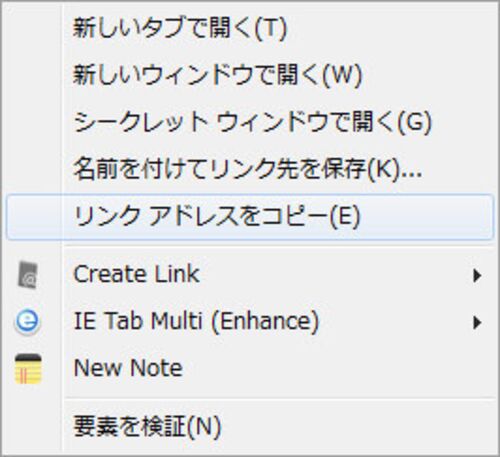Screen dimensions: 500x457
Task: Select the IE Tab Multi (Enhance) entry
Action: tap(249, 321)
